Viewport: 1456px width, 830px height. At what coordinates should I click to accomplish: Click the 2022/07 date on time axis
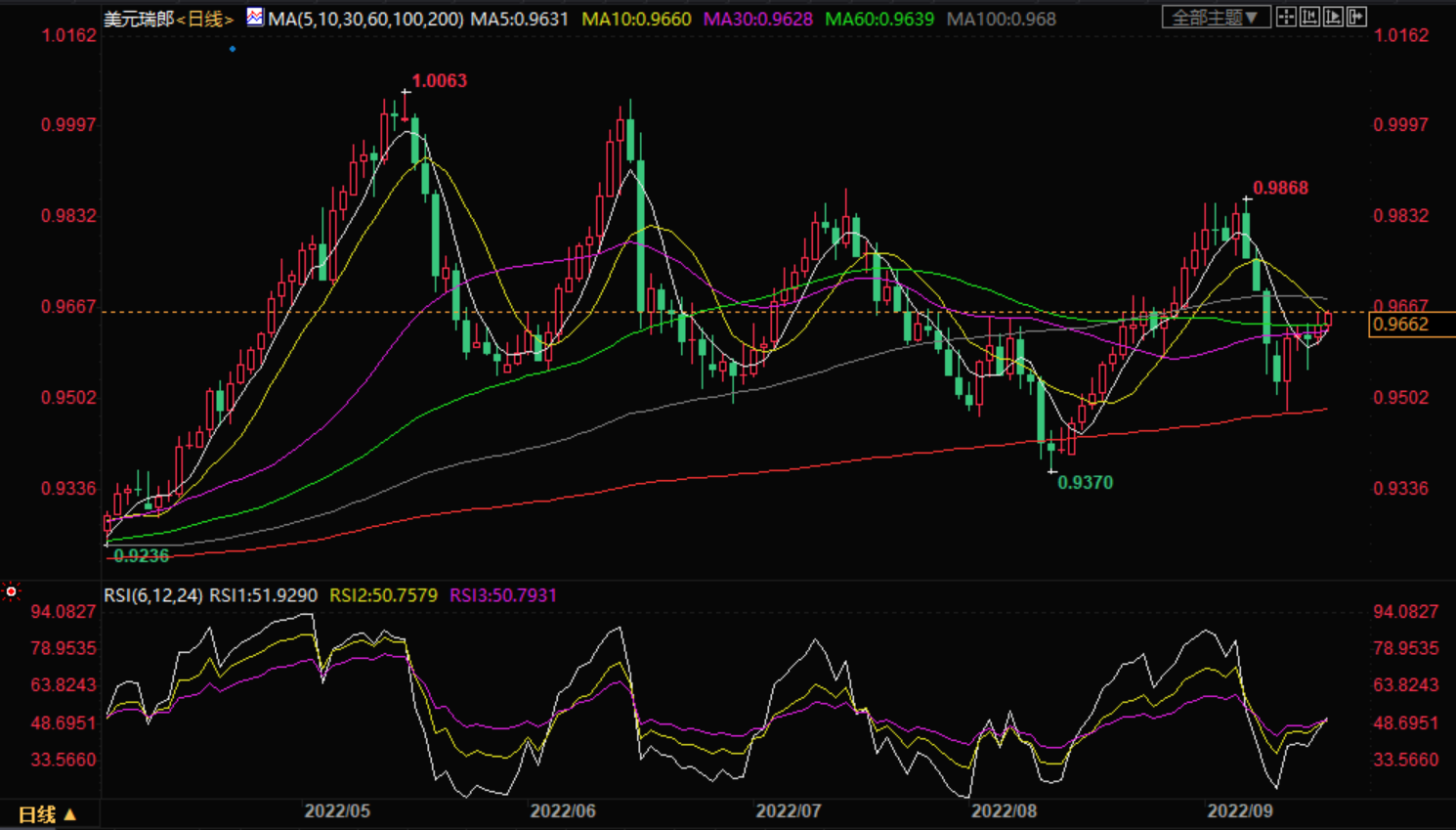[x=788, y=811]
